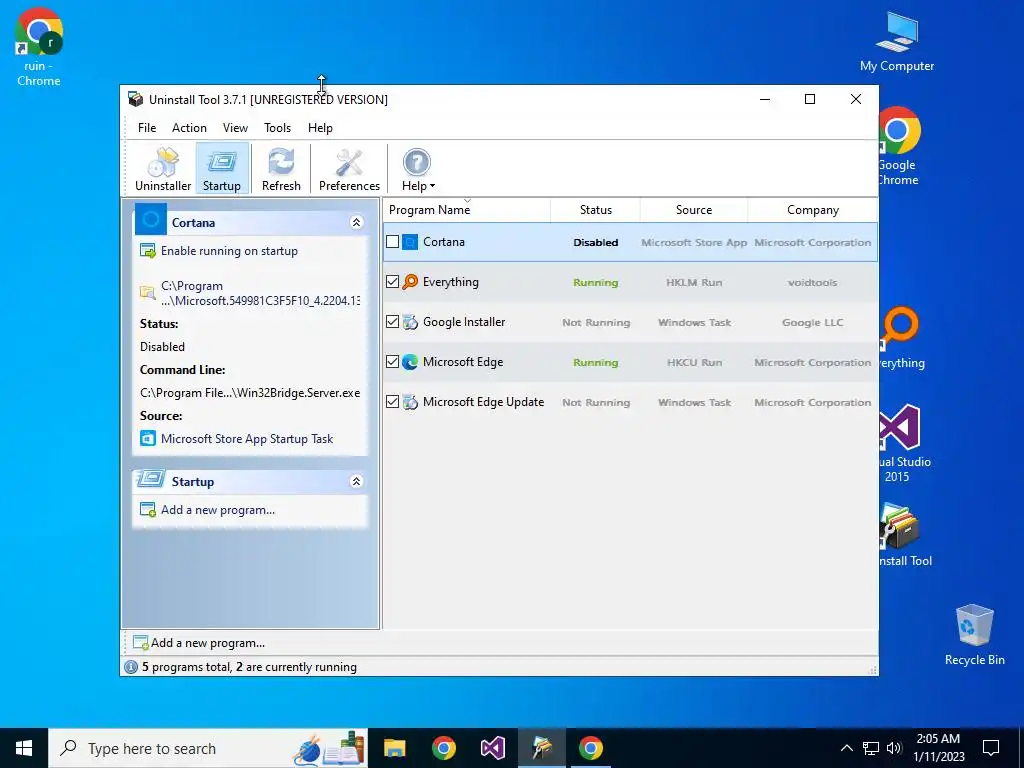Open the Google Chrome desktop shortcut
The height and width of the screenshot is (768, 1024).
click(x=899, y=146)
